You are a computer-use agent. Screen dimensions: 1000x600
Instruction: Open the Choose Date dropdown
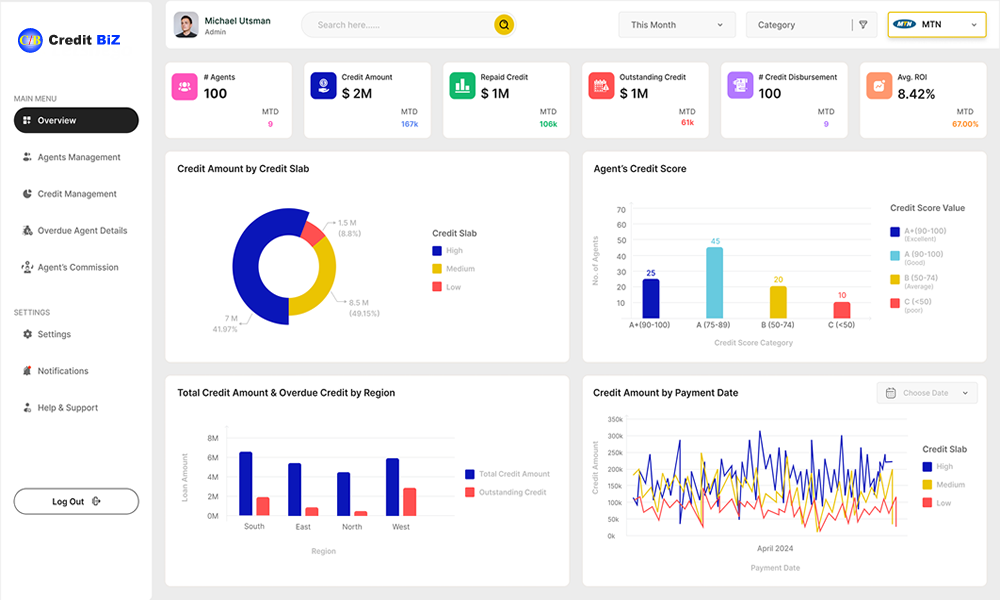pos(927,393)
